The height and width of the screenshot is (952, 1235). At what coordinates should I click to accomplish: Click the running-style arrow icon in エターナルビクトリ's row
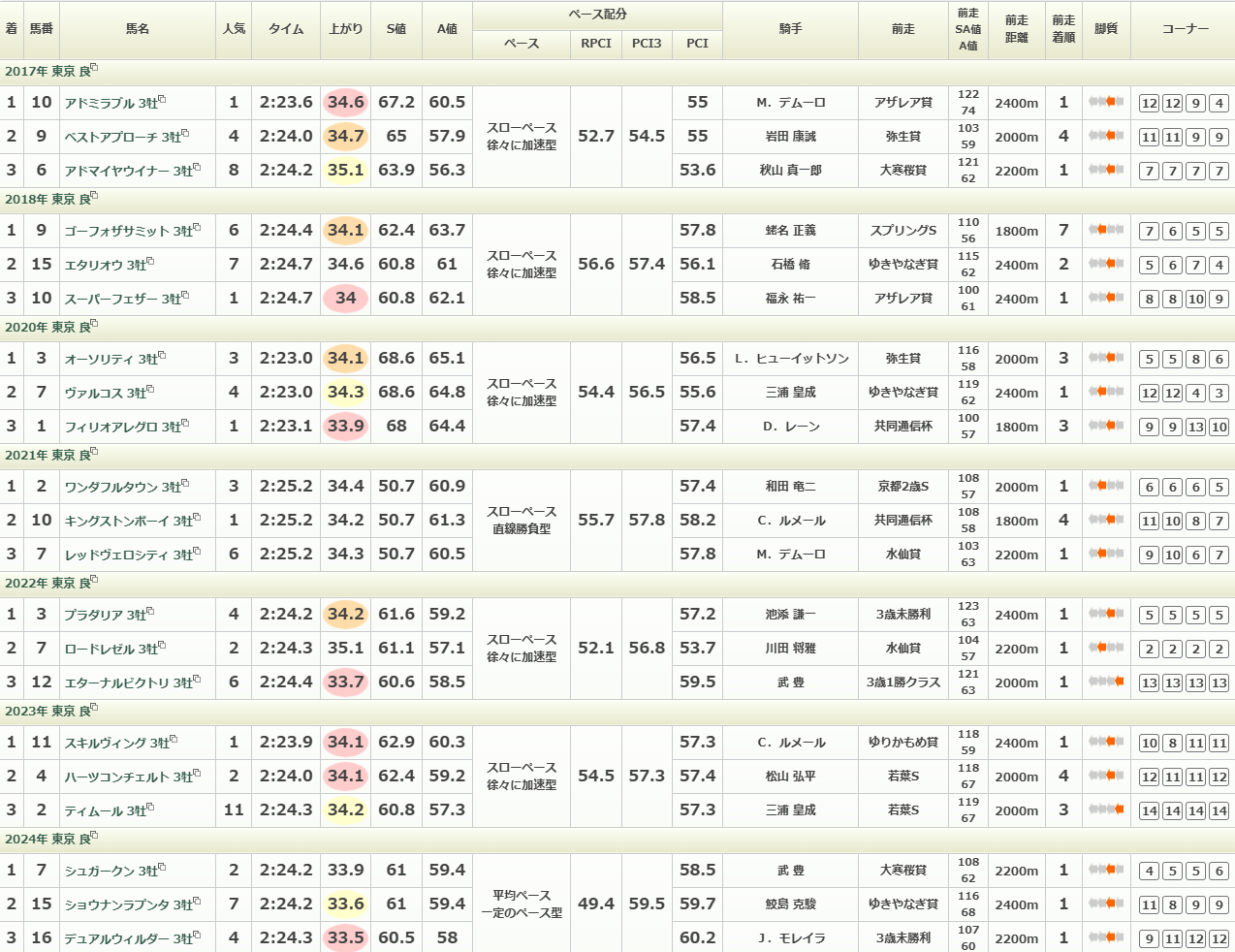(x=1106, y=682)
